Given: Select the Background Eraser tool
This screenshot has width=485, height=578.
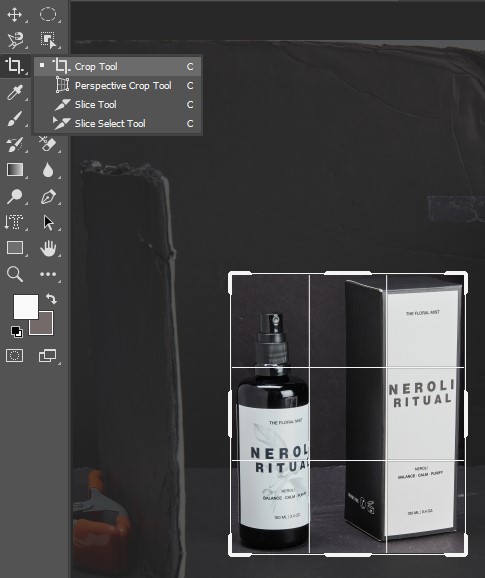Looking at the screenshot, I should tap(48, 144).
